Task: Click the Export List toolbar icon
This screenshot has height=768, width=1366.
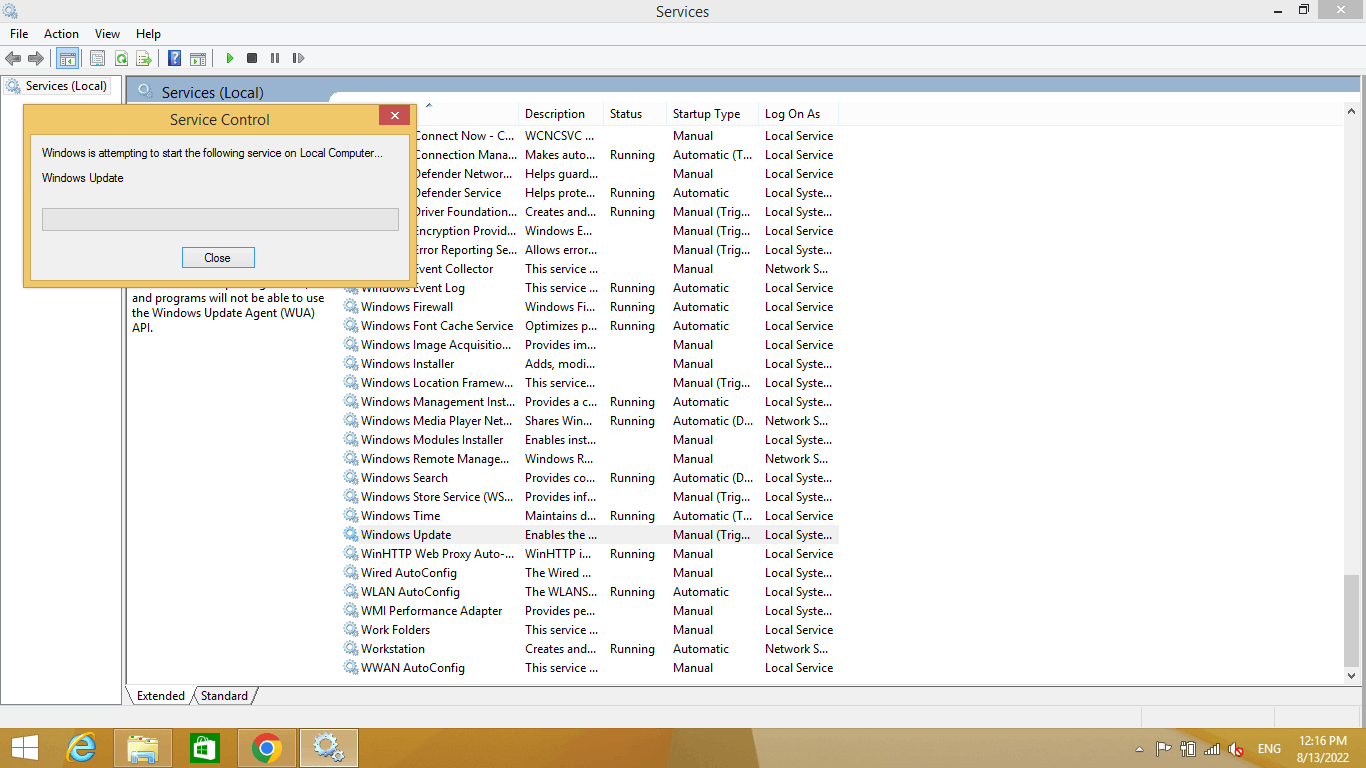Action: tap(144, 59)
